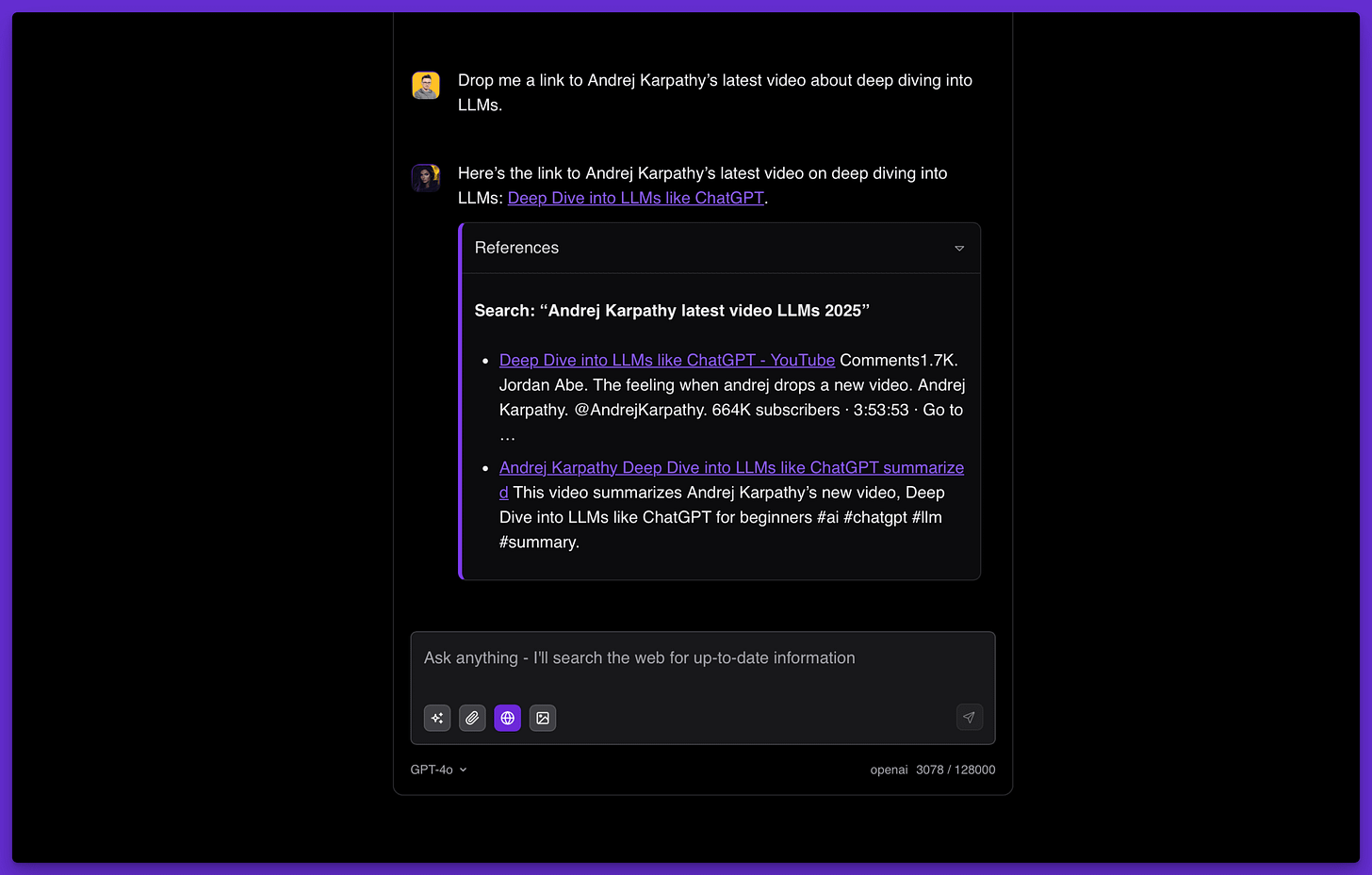Click the sparkle prompt-enhance icon

[437, 718]
